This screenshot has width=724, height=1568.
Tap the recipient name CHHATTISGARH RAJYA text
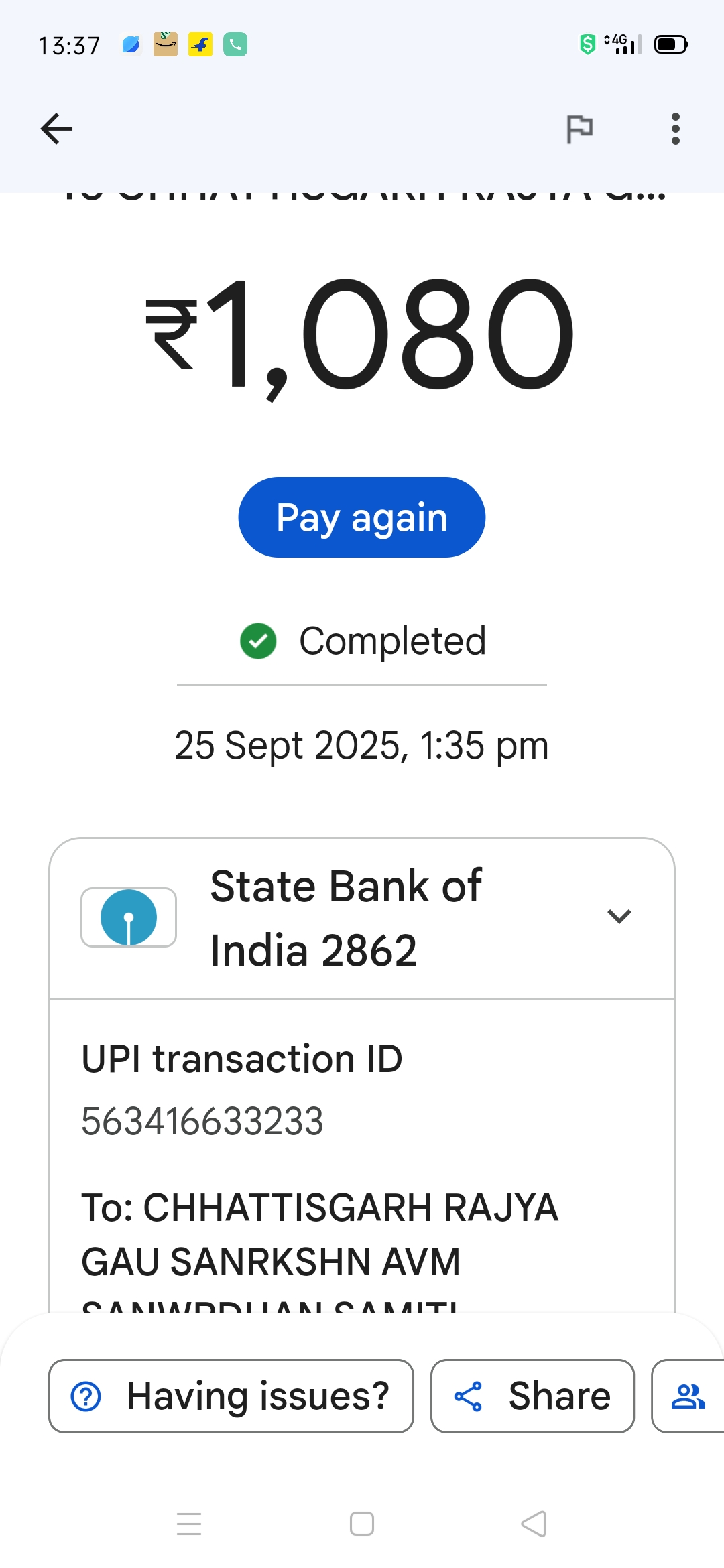(x=320, y=1207)
